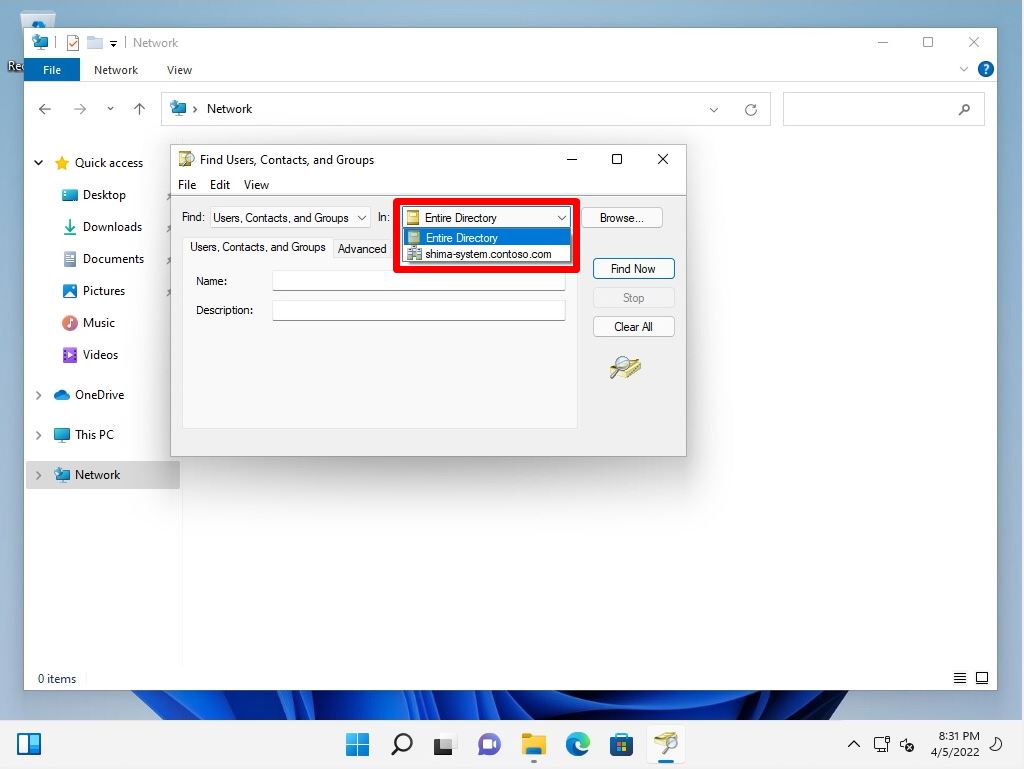Refresh the Network folder view
This screenshot has width=1024, height=769.
[x=751, y=109]
